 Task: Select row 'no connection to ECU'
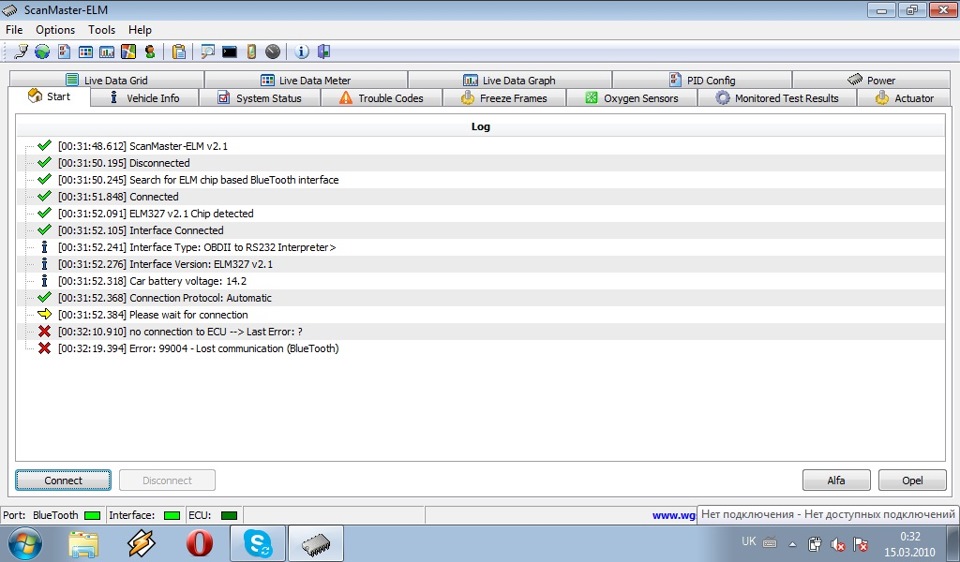(x=481, y=331)
